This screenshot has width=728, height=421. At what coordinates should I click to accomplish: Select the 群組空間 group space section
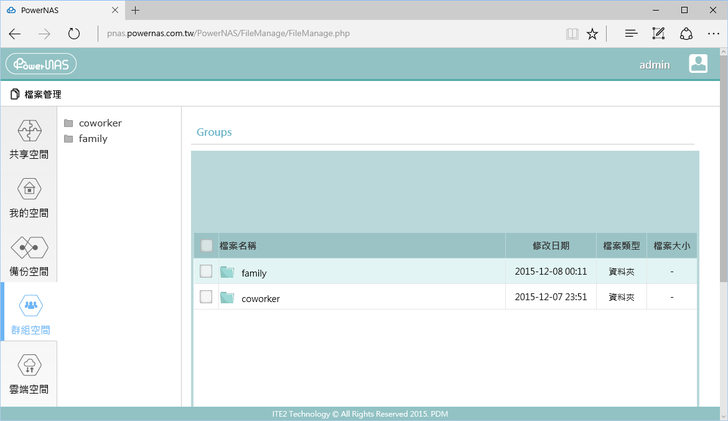29,313
